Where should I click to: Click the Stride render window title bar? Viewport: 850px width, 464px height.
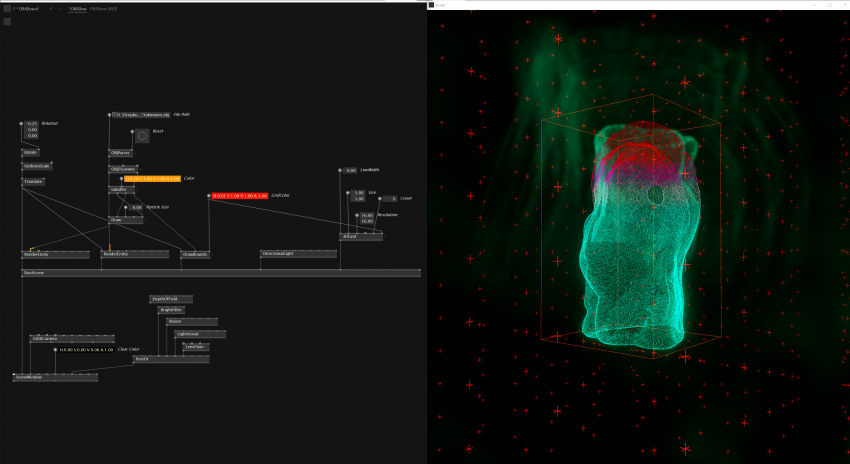[x=638, y=5]
